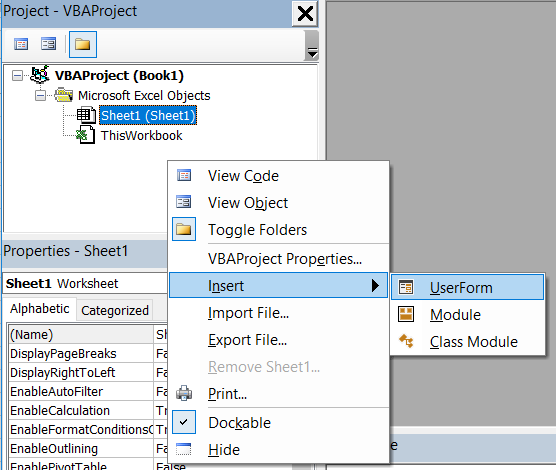Open VBAProject Properties... menu entry
Screen dimensions: 556x470
(279, 259)
